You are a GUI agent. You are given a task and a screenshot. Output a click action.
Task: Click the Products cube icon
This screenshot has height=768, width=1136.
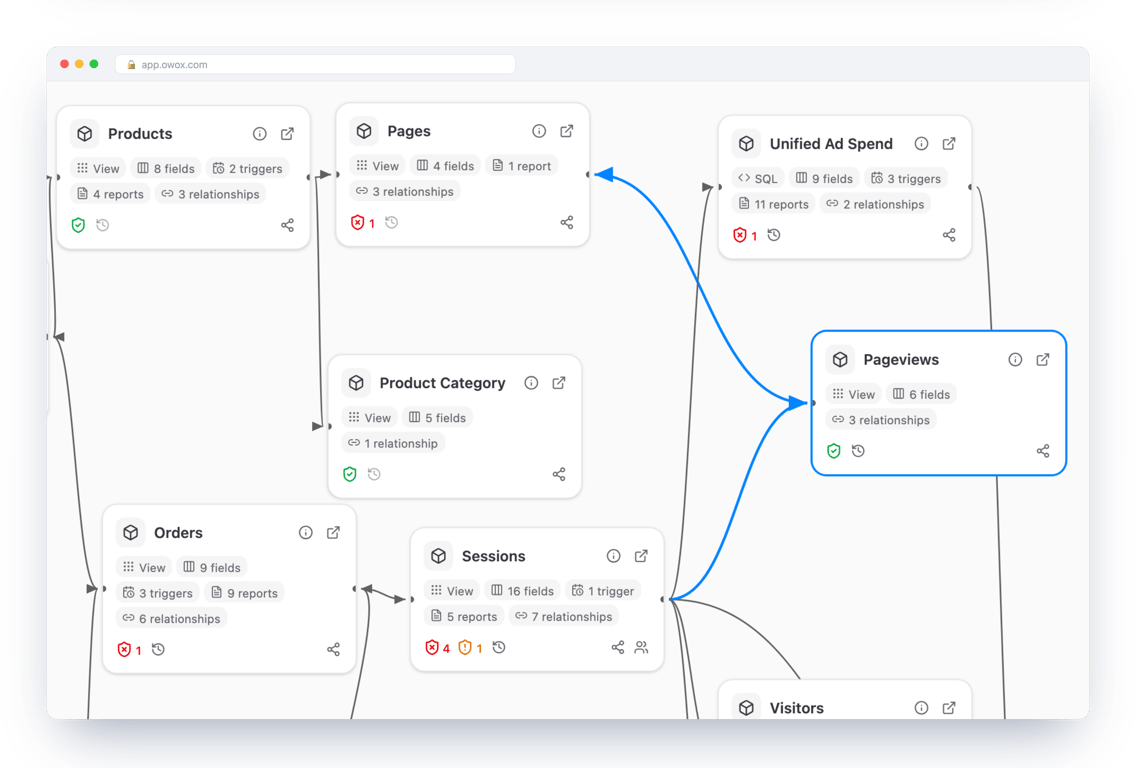coord(85,134)
